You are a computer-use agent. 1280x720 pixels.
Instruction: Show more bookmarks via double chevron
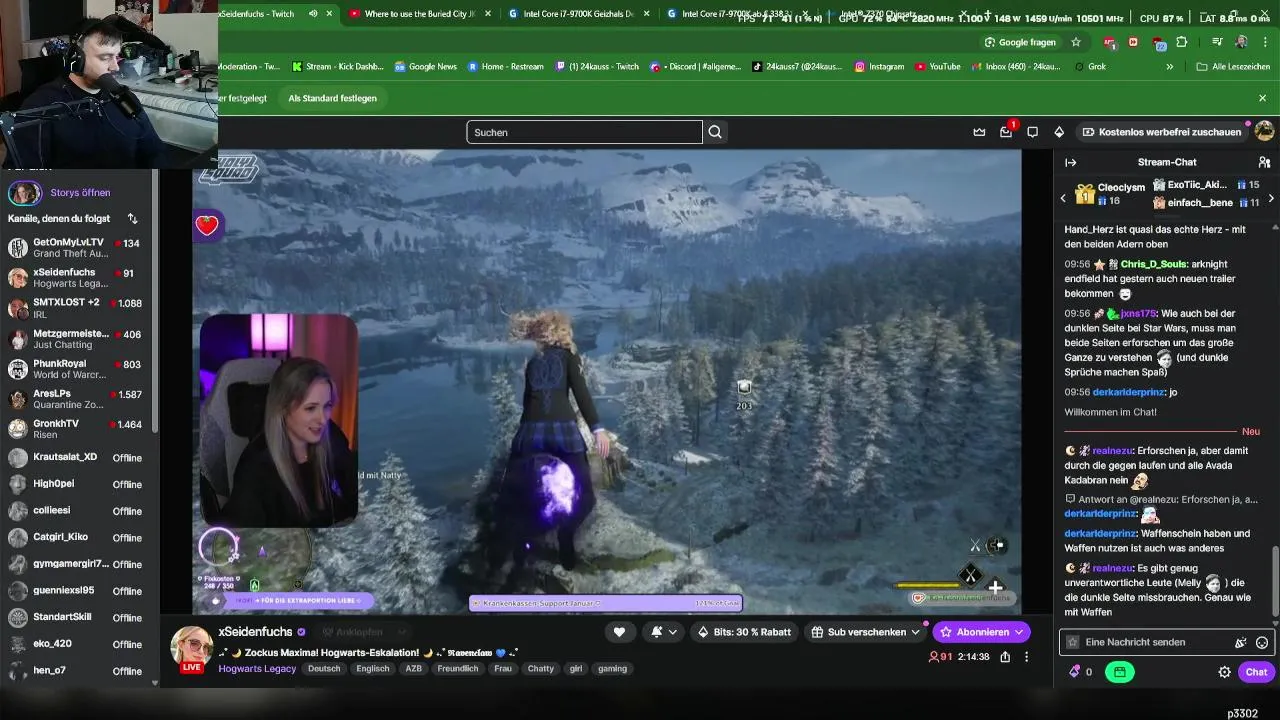[x=1170, y=67]
